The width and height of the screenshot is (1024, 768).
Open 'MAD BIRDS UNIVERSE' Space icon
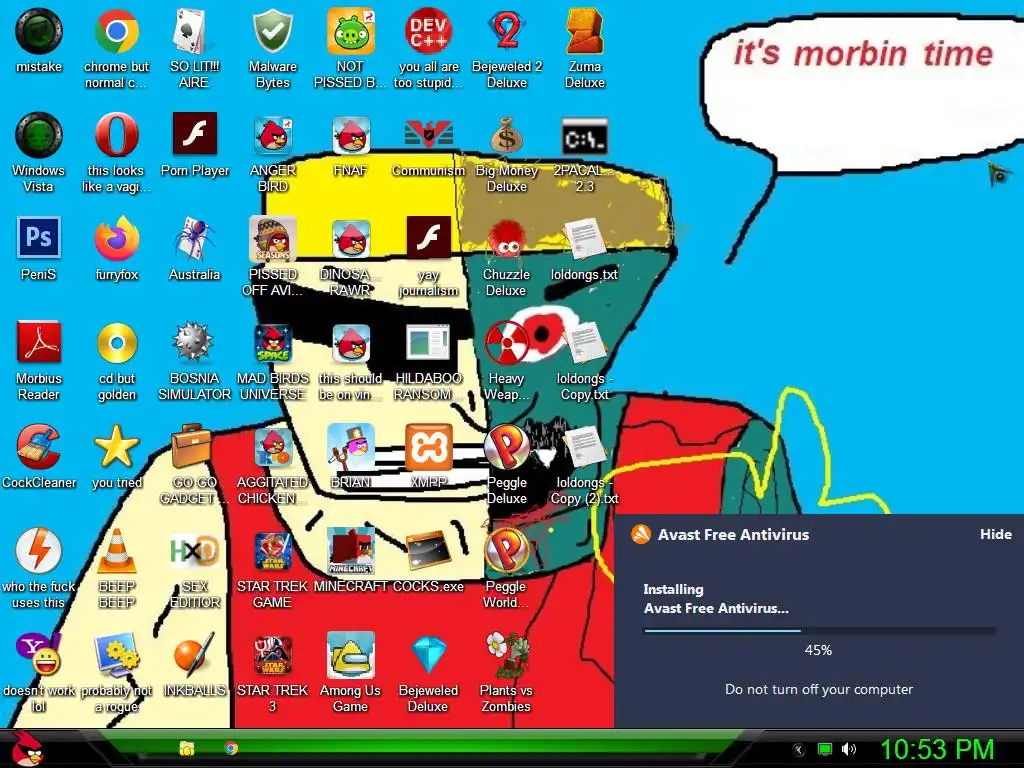tap(272, 343)
